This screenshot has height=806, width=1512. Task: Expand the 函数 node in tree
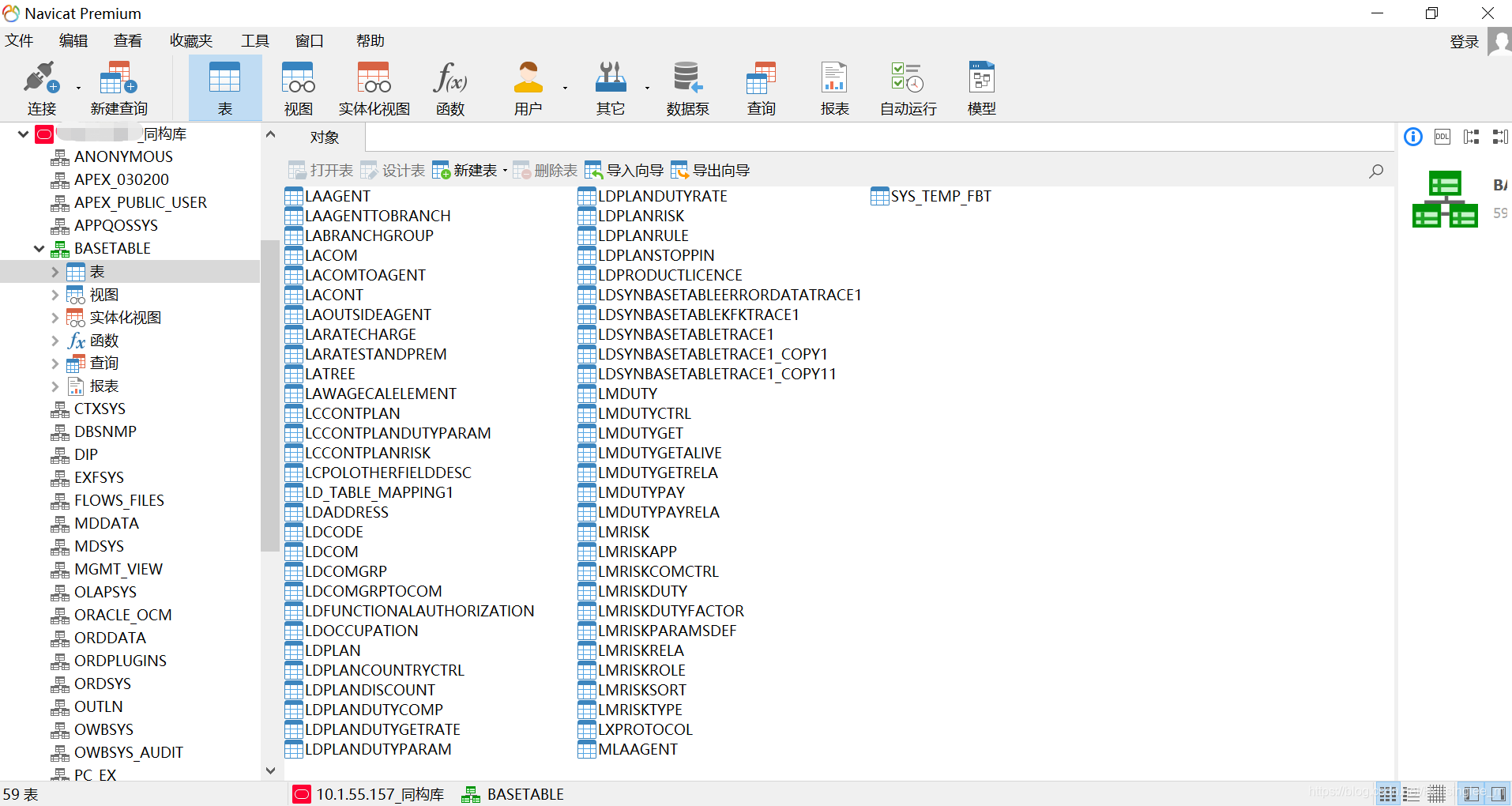point(55,341)
